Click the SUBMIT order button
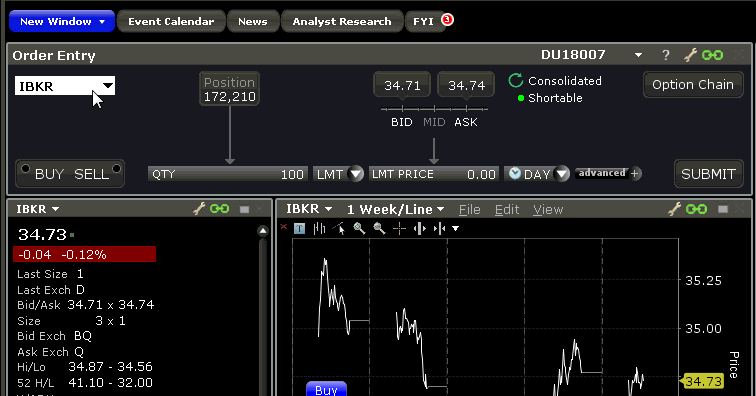The height and width of the screenshot is (396, 756). point(708,174)
